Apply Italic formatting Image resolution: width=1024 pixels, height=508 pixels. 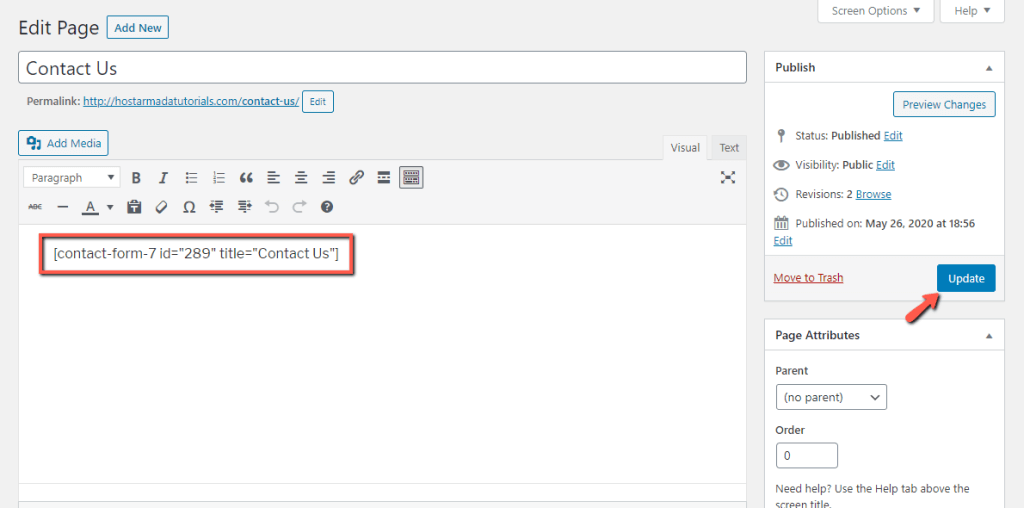click(163, 178)
